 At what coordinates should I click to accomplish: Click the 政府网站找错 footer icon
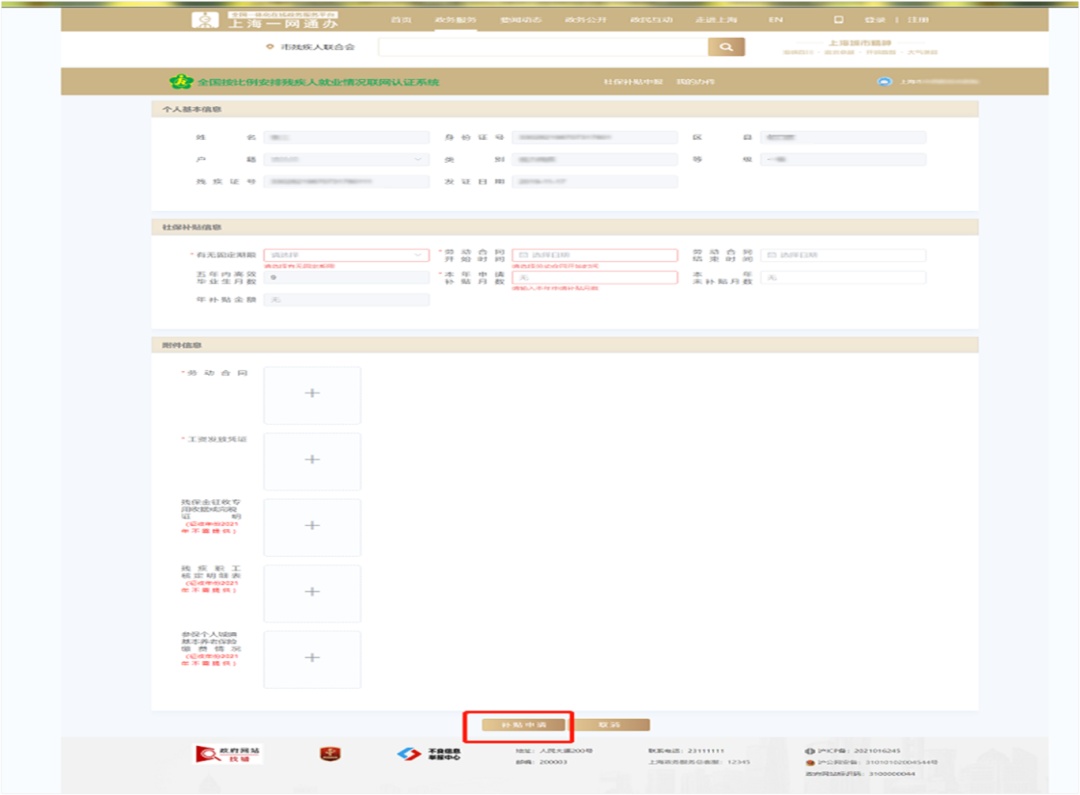click(228, 754)
